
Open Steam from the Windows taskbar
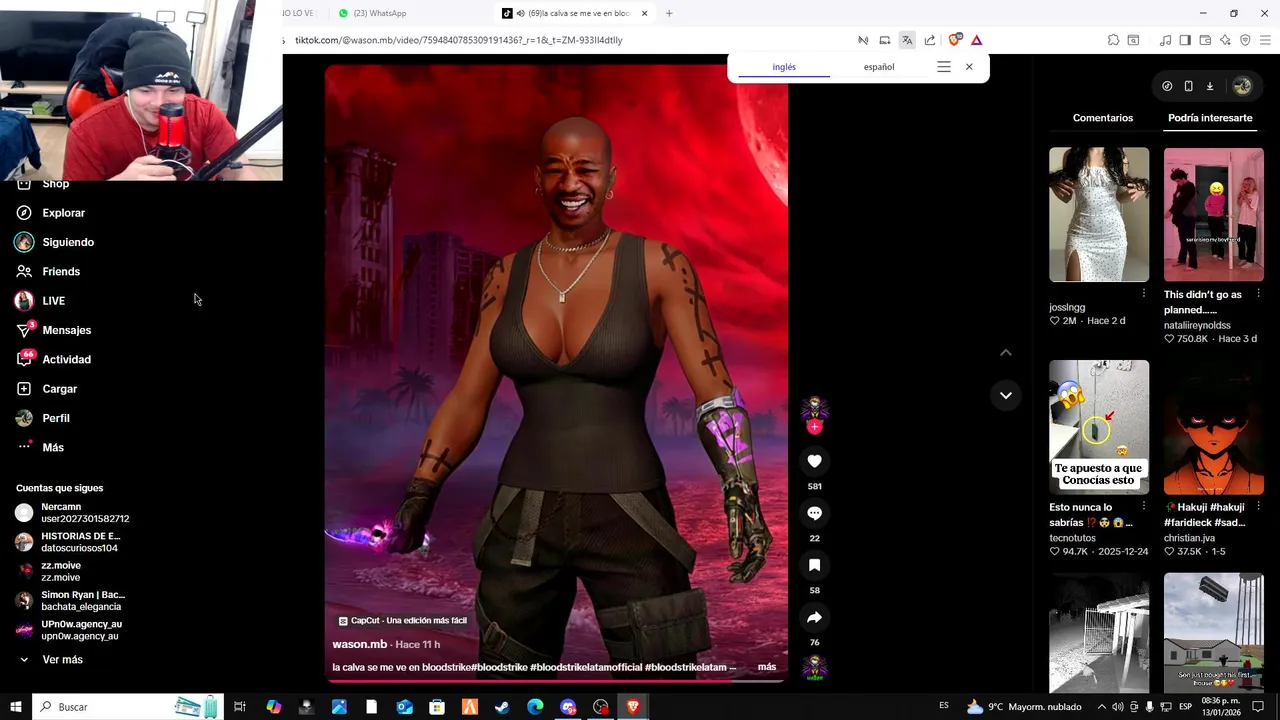point(502,707)
